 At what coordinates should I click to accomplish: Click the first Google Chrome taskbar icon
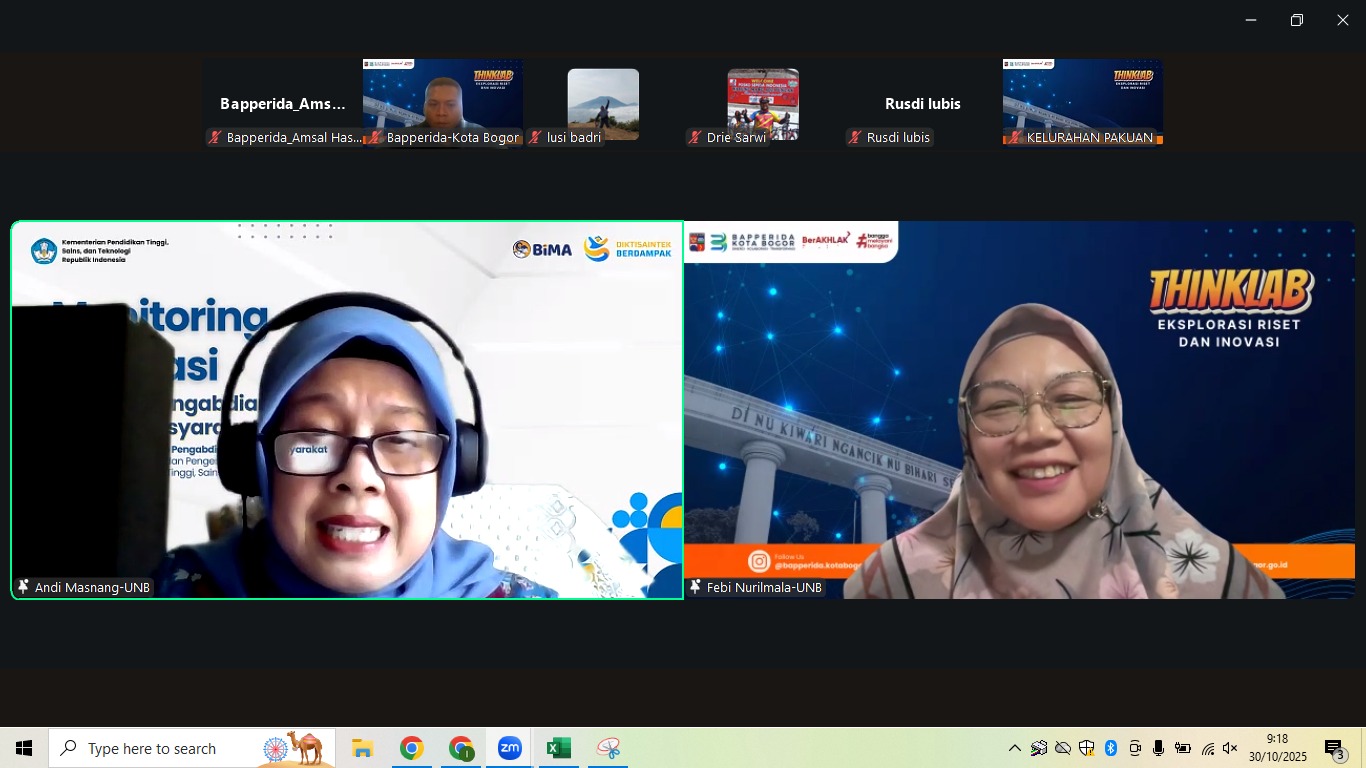[x=411, y=748]
